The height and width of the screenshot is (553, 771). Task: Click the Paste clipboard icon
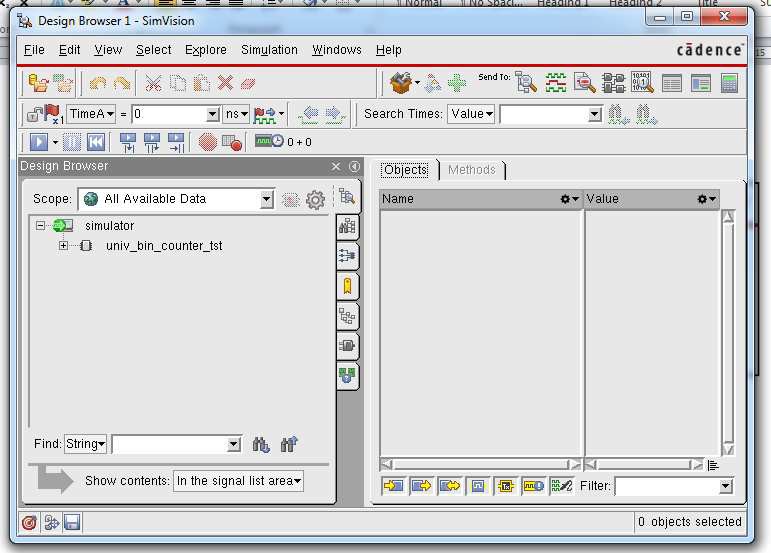pos(201,84)
